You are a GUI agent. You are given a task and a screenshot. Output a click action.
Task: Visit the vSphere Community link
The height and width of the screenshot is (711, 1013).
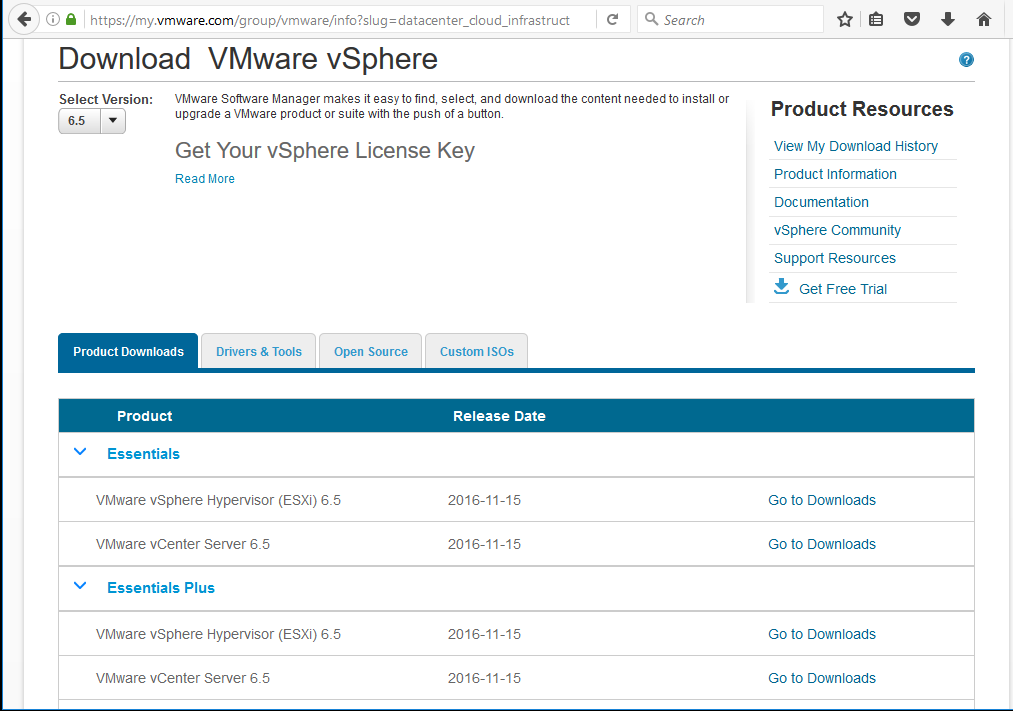[837, 231]
